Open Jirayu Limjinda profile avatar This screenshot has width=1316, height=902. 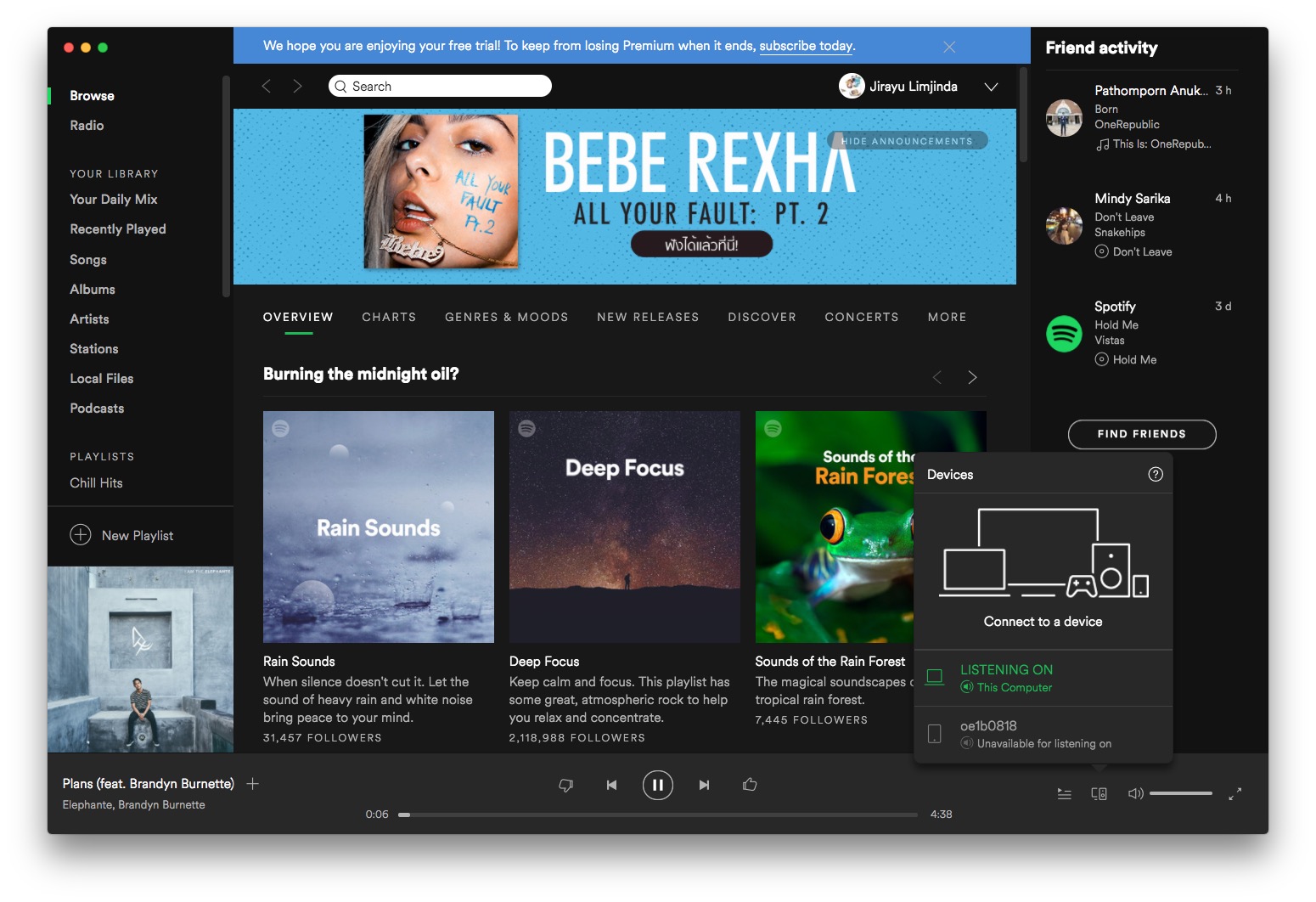coord(852,86)
